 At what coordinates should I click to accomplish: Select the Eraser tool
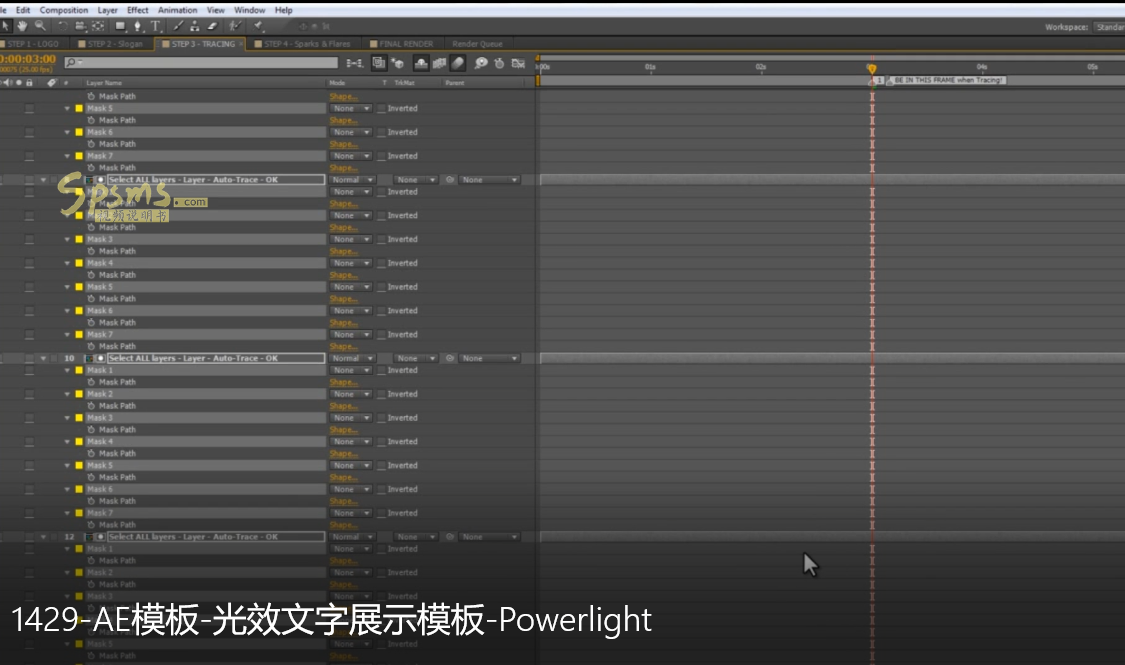(212, 26)
